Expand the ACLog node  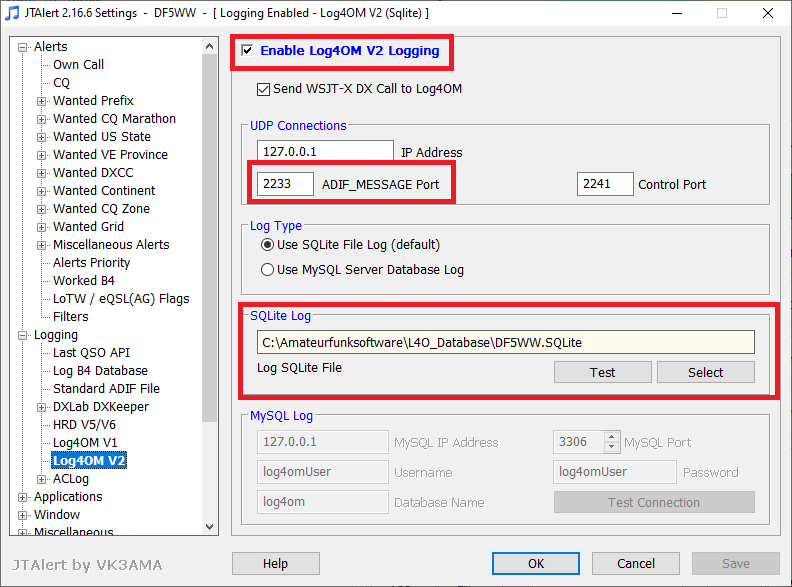tap(41, 479)
